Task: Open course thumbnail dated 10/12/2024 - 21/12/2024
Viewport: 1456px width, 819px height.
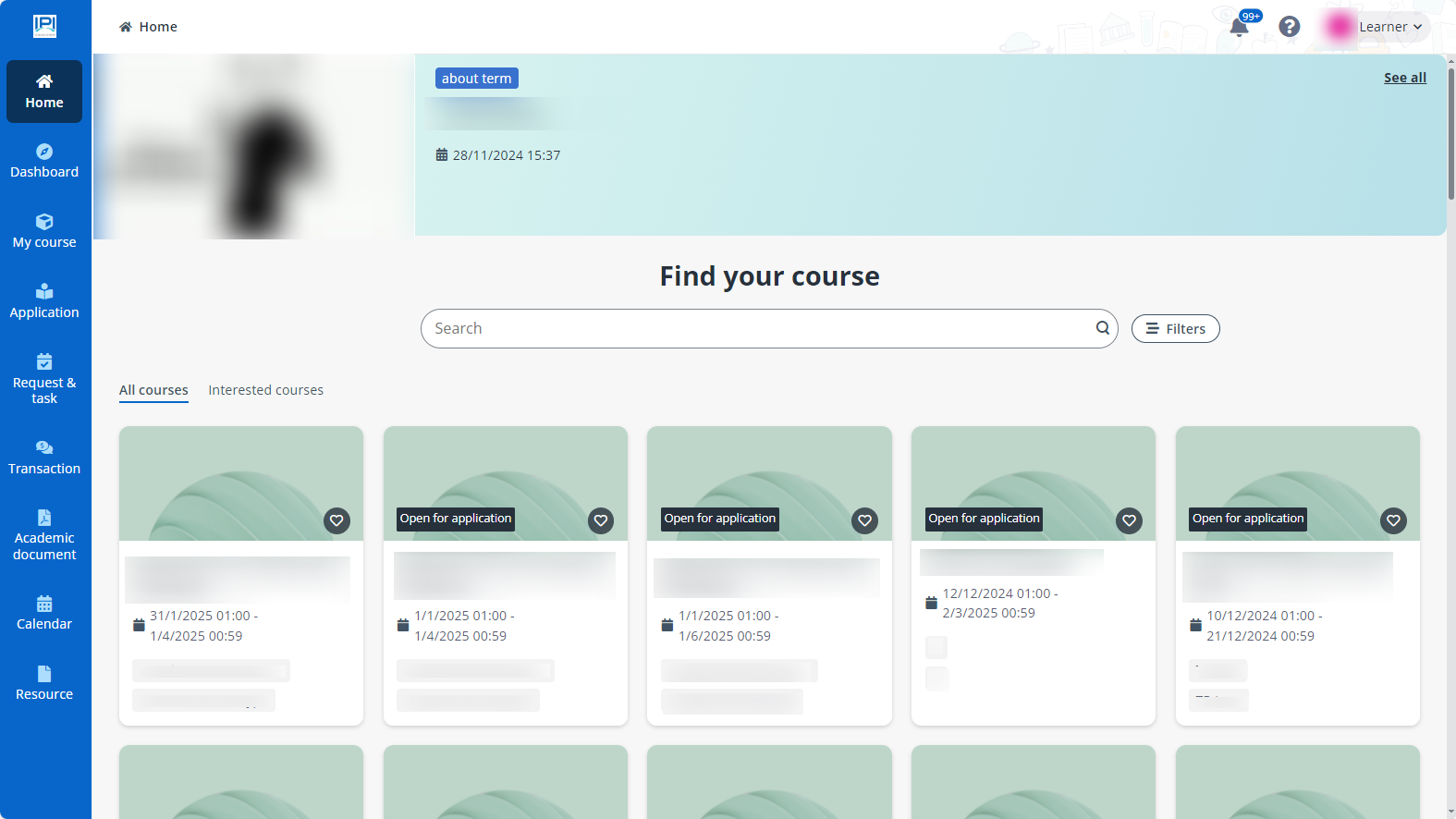Action: point(1298,483)
